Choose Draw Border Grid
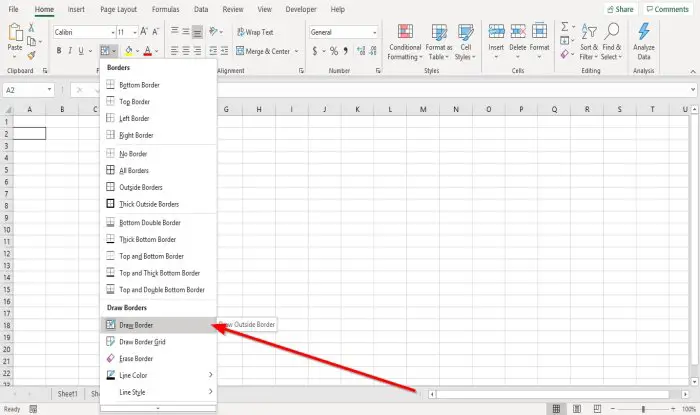700x415 pixels. tap(158, 342)
